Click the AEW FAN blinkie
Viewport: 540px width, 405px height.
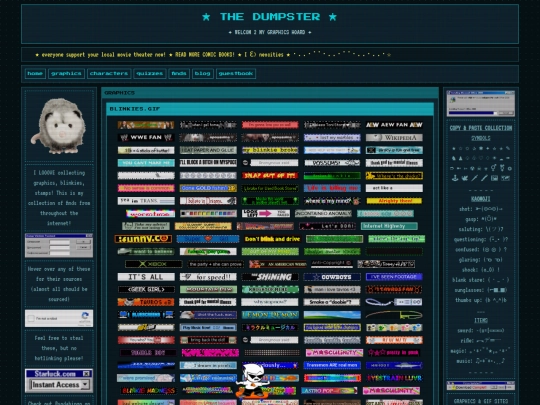[x=394, y=125]
